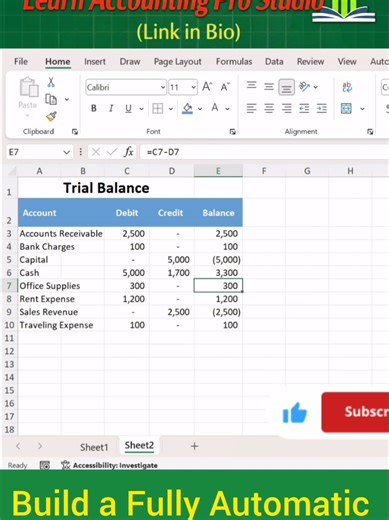Click the text Orientation icon
Screen dimensions: 389x520
pos(304,87)
